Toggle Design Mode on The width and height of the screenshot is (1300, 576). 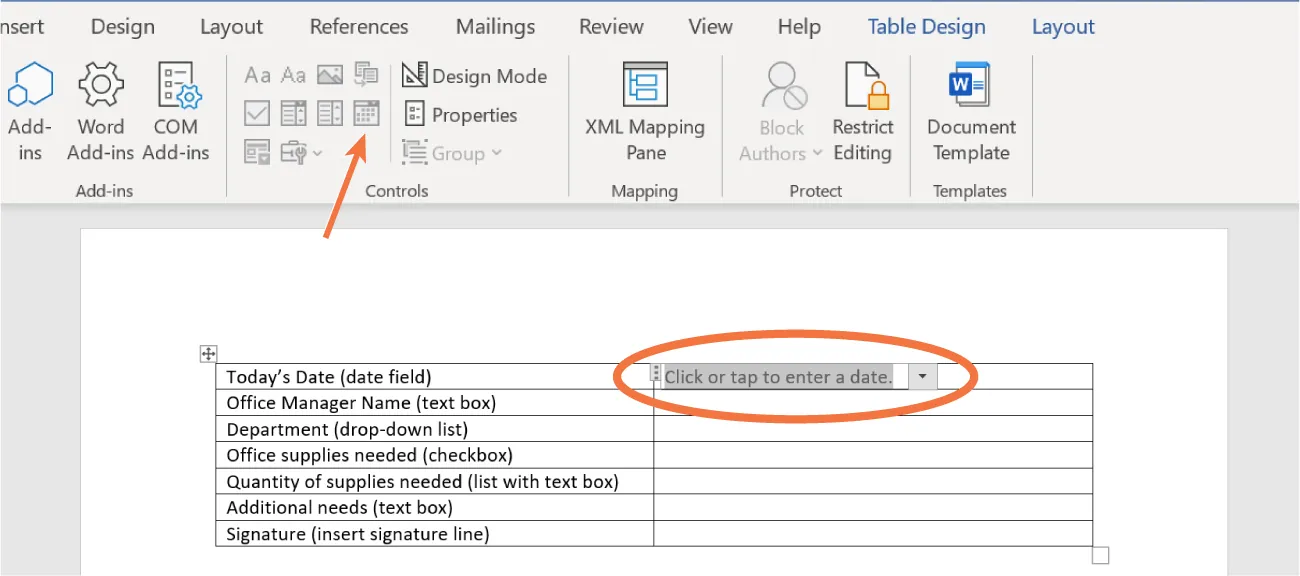point(475,75)
